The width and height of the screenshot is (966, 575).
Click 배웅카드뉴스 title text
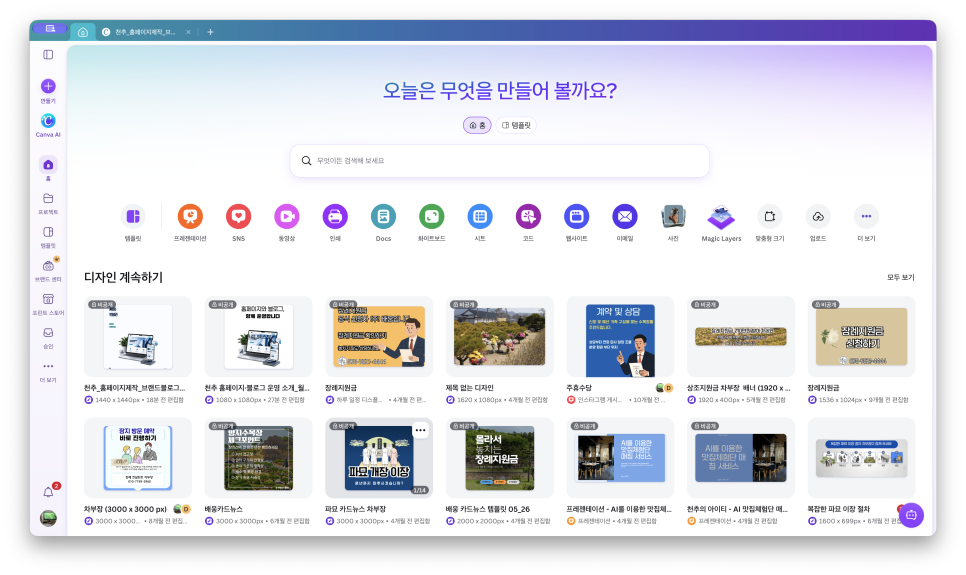[224, 509]
